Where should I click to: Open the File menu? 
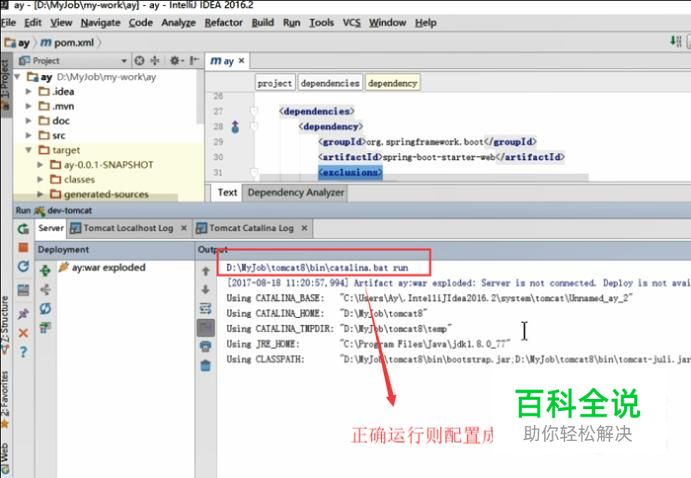8,22
